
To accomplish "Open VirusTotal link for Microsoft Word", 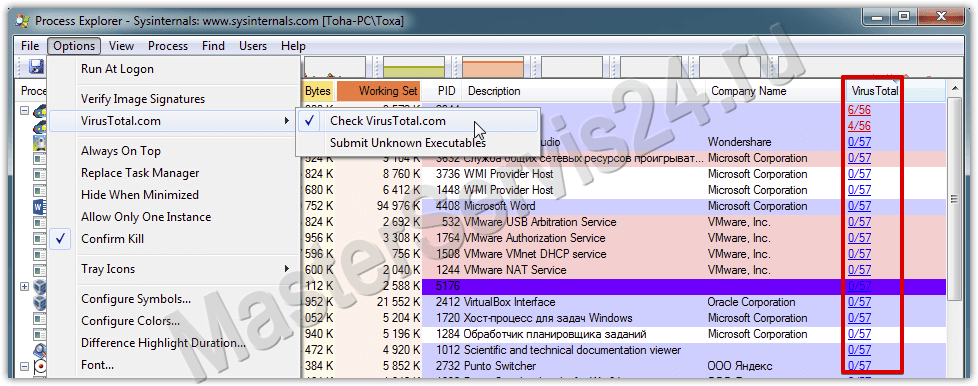I will point(859,206).
